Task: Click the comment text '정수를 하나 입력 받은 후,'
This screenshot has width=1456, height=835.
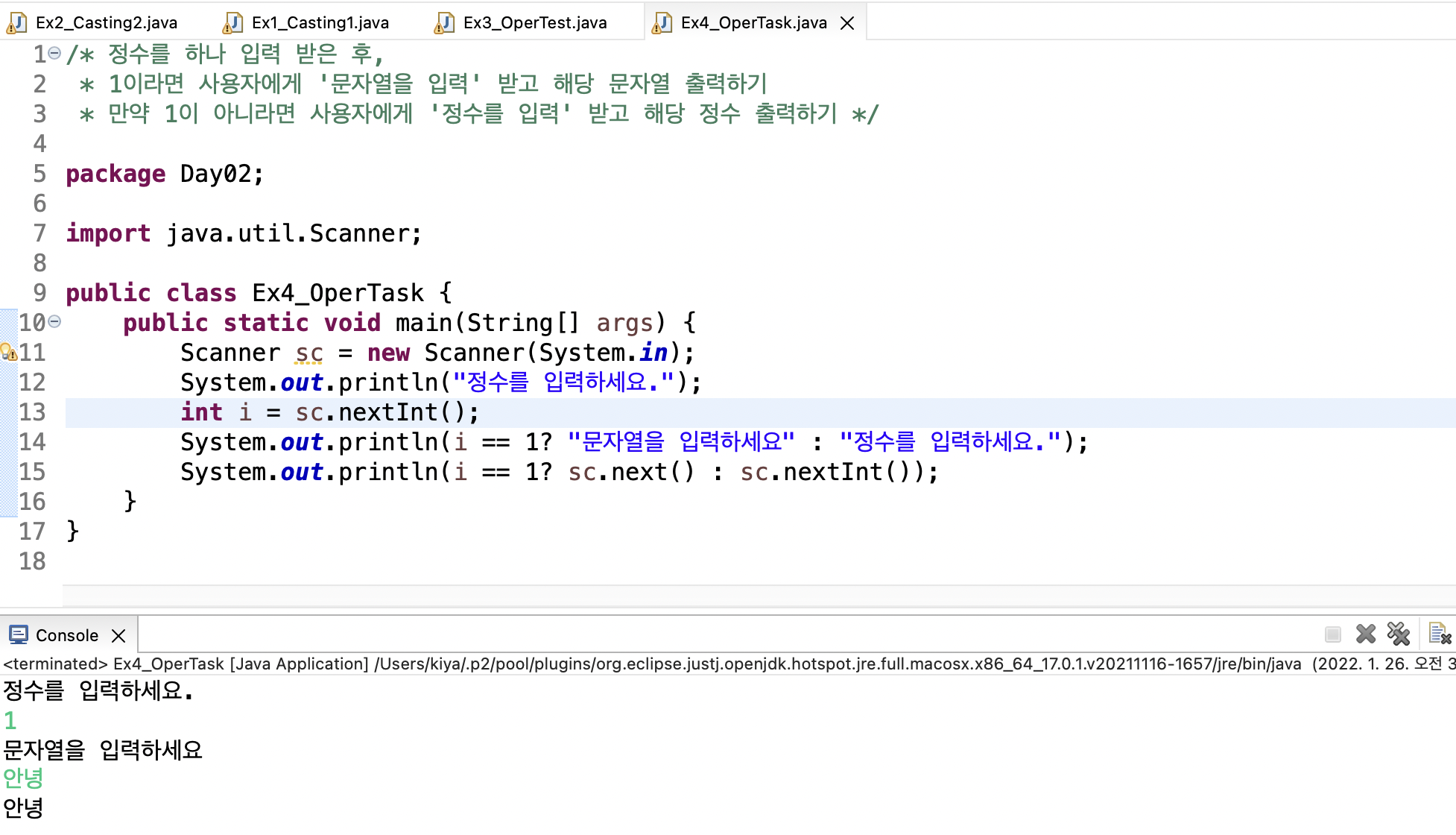Action: click(245, 54)
